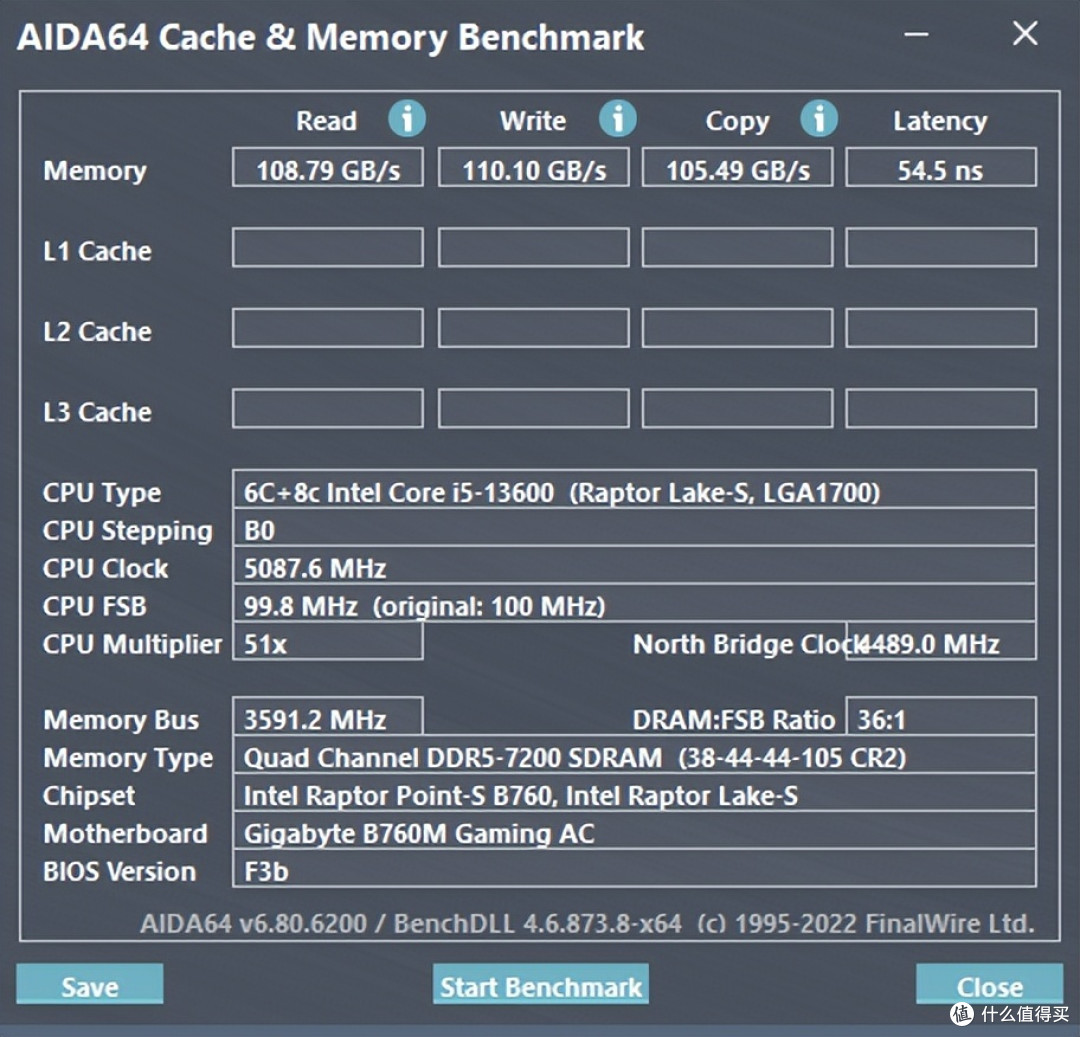
Task: Select the Memory Read result showing 108.79 GB/s
Action: coord(327,167)
